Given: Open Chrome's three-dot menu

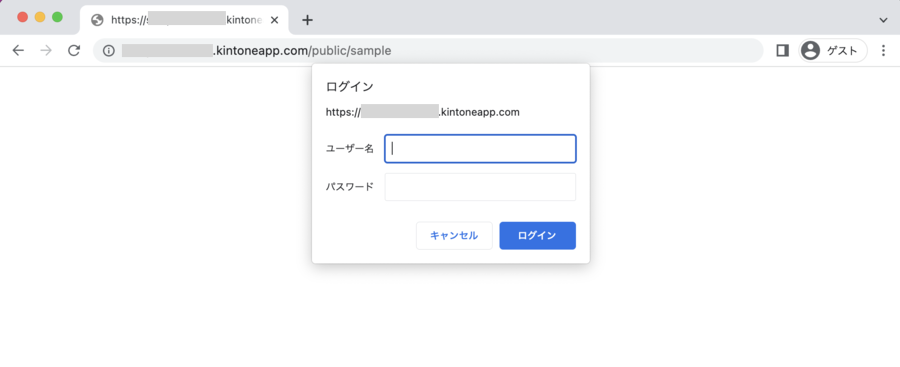Looking at the screenshot, I should click(x=884, y=51).
